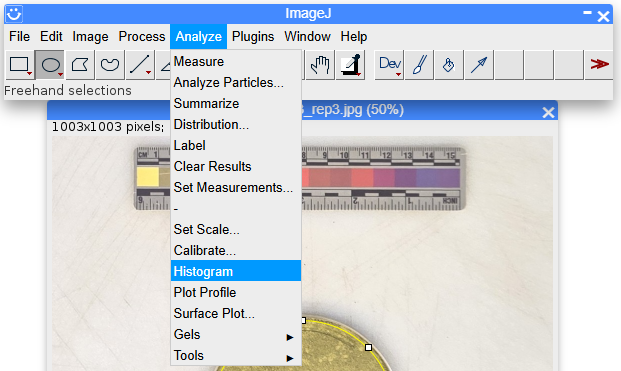621x371 pixels.
Task: Open the More Tools double-arrow menu
Action: point(599,65)
